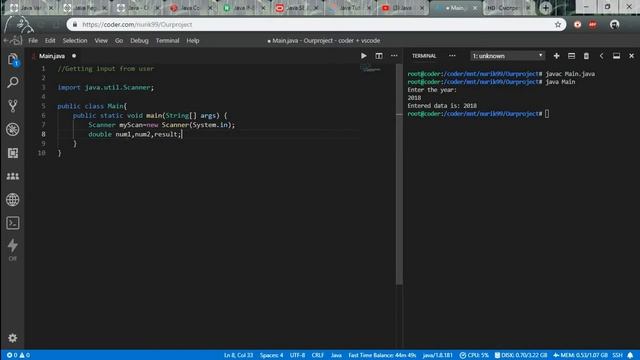The image size is (640, 360).
Task: Click the DISK usage status item
Action: (x=521, y=355)
